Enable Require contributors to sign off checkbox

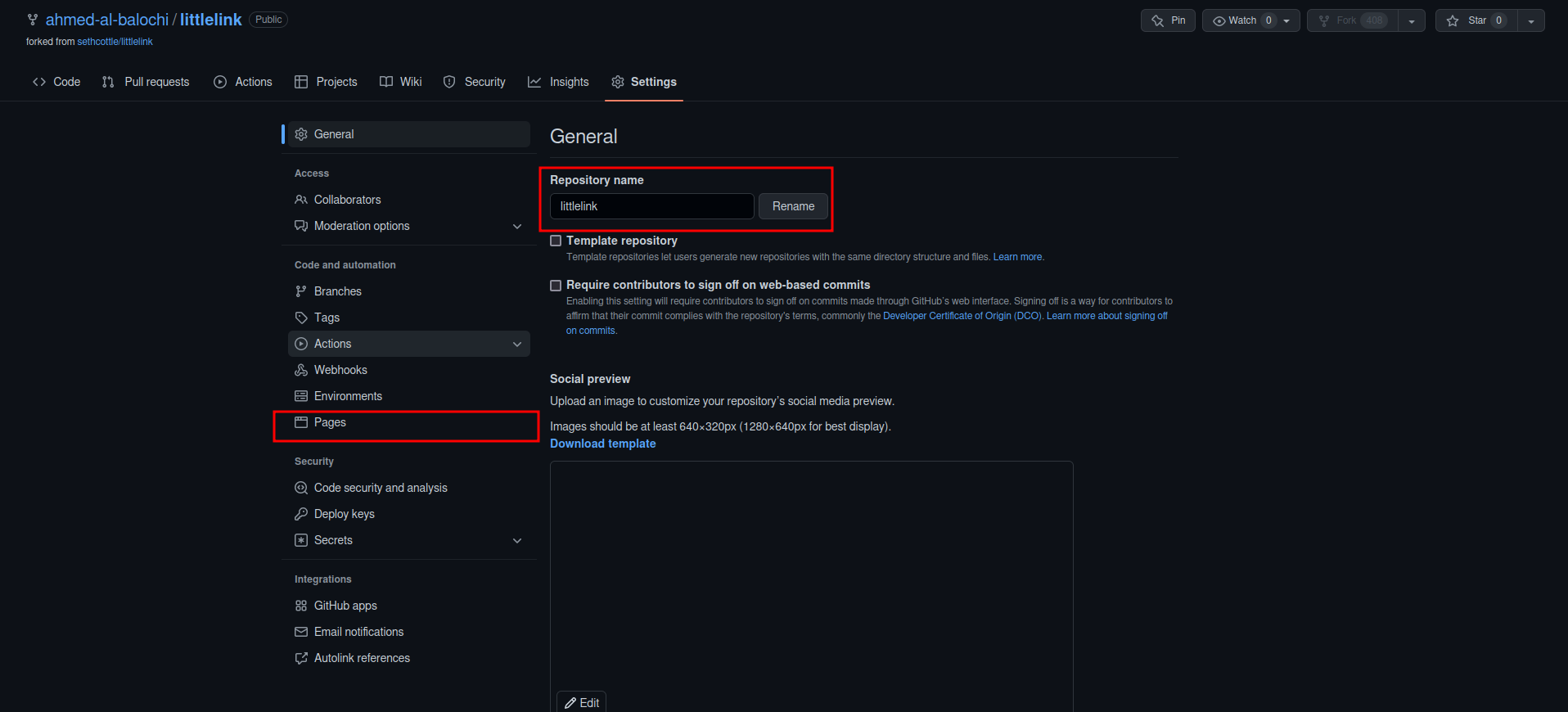coord(556,286)
